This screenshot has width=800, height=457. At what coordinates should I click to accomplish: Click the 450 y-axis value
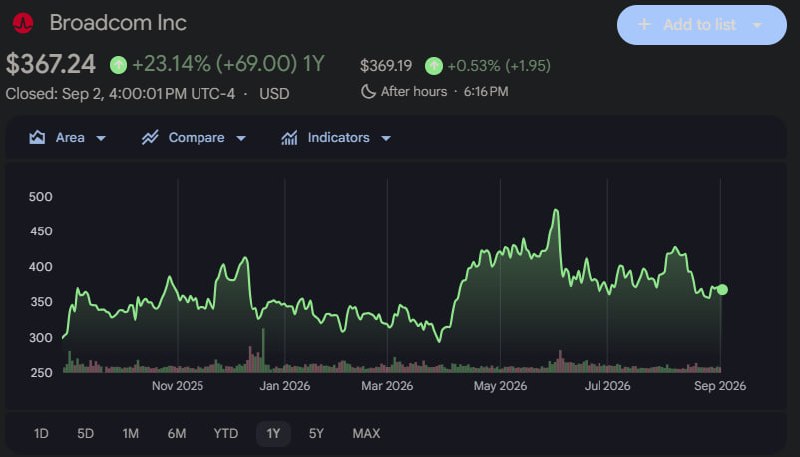tap(41, 232)
